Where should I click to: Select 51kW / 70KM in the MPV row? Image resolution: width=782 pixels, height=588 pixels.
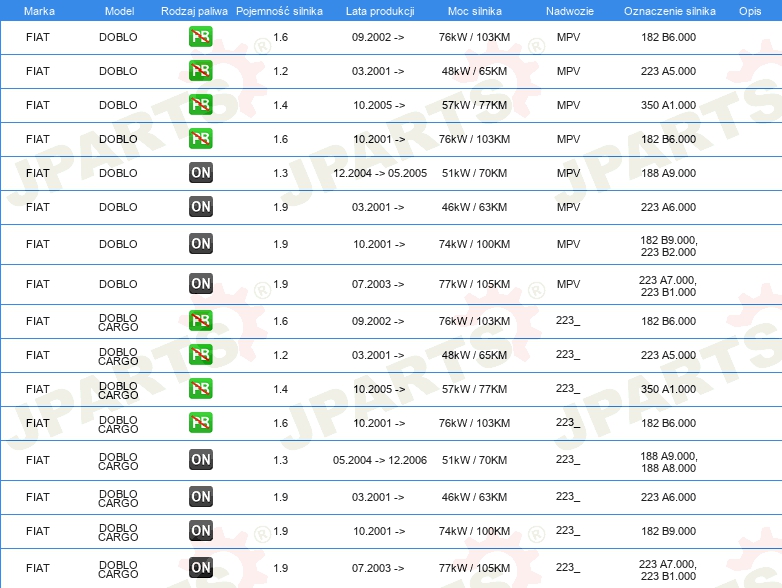pyautogui.click(x=474, y=173)
